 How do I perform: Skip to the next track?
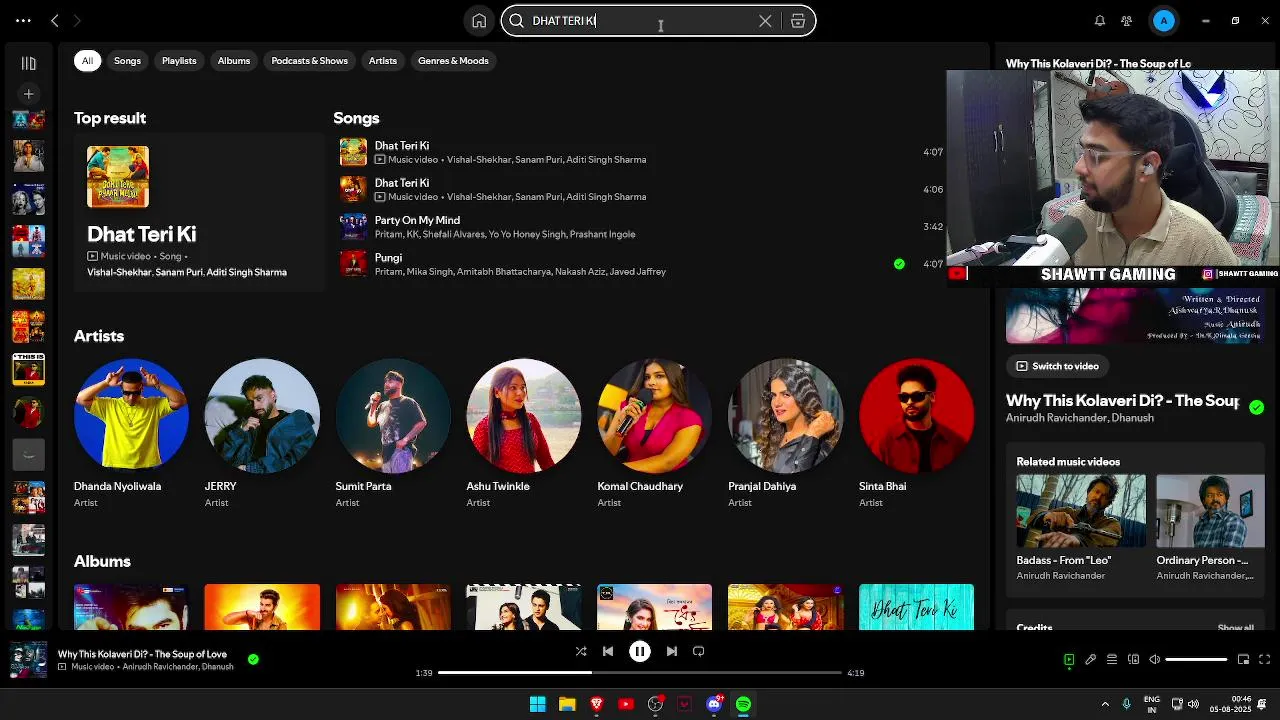point(672,651)
